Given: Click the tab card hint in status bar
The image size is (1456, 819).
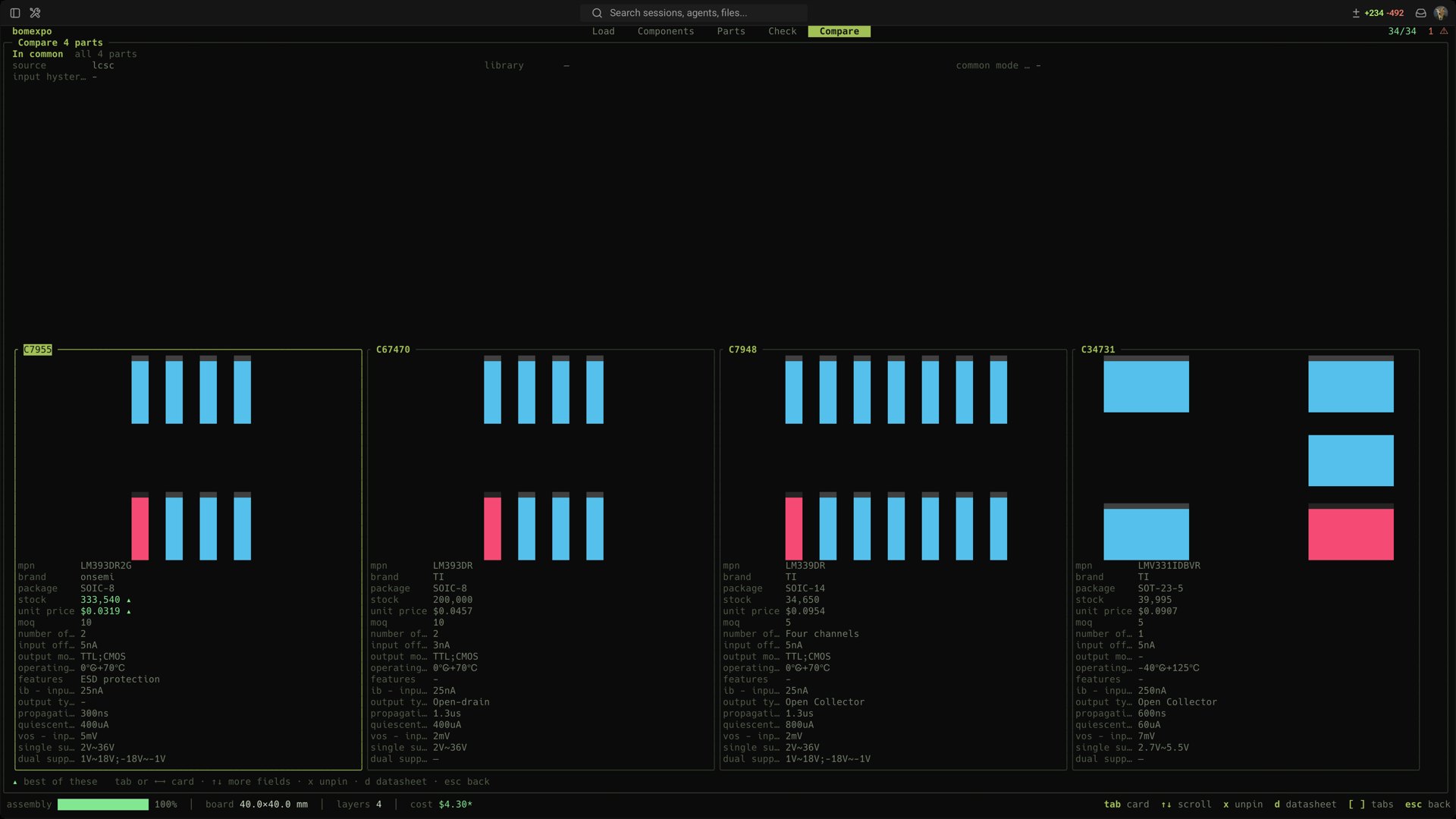Looking at the screenshot, I should click(1126, 805).
